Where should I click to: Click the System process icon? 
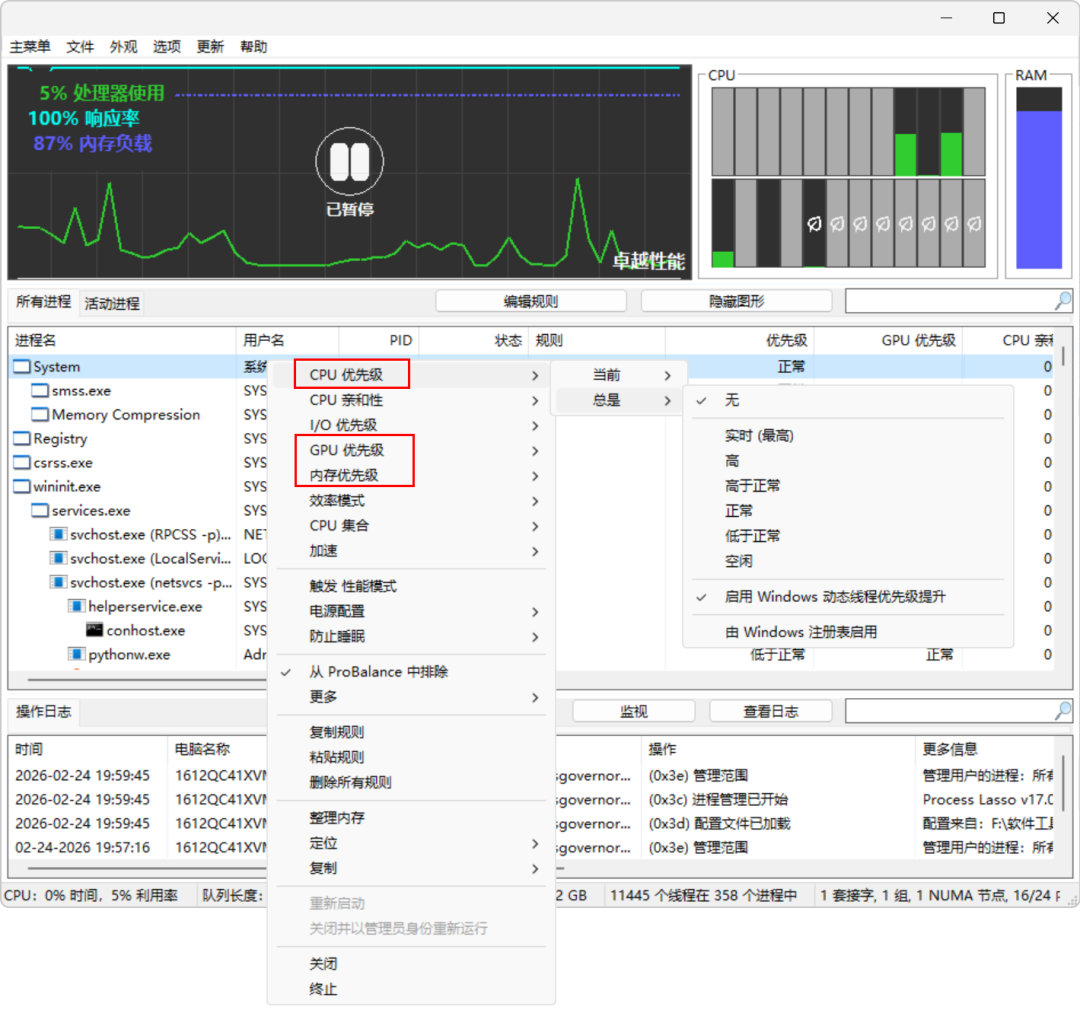[x=22, y=367]
